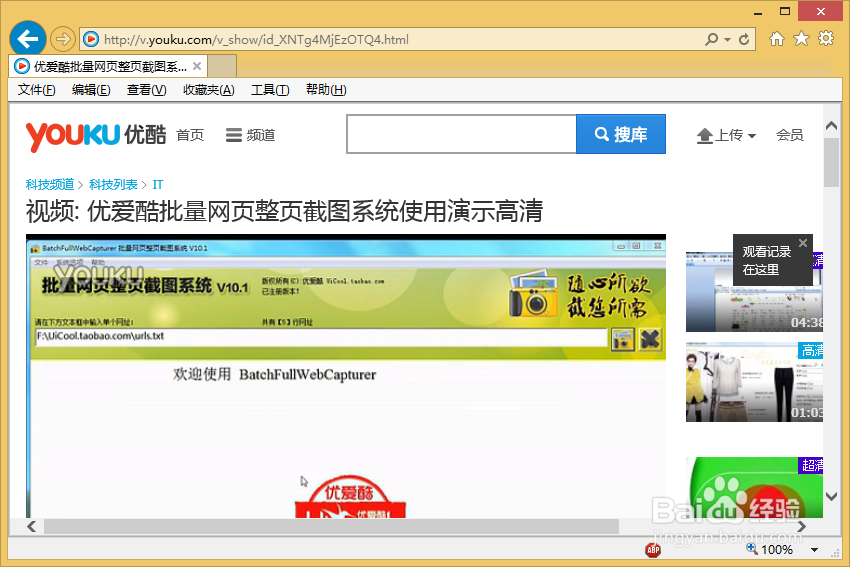The image size is (850, 567).
Task: Click the X cancel icon in video
Action: [x=650, y=340]
